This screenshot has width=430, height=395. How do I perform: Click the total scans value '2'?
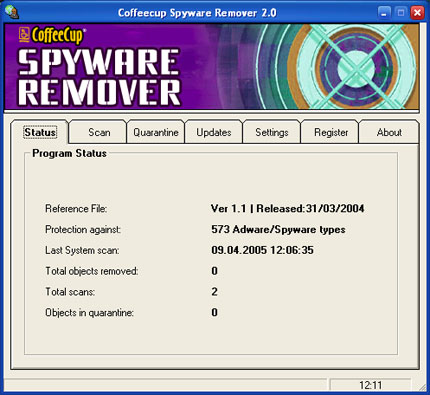coord(214,292)
